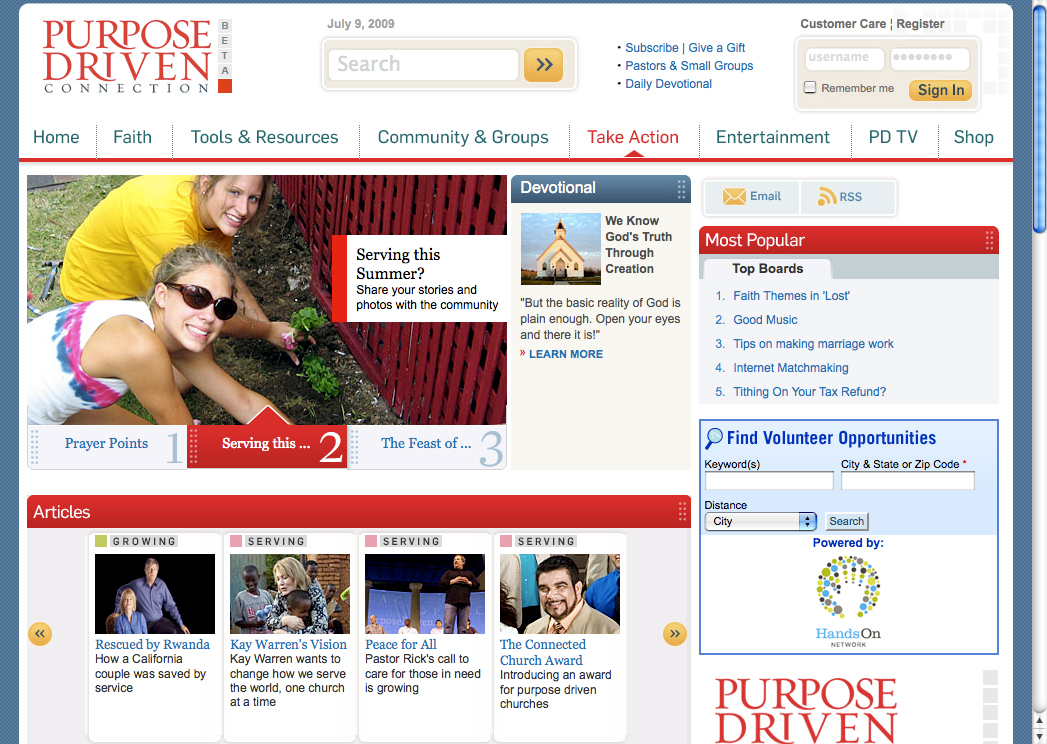Select the Serving this... slide 2 tab
Screen dimensions: 1047x744
(x=267, y=447)
